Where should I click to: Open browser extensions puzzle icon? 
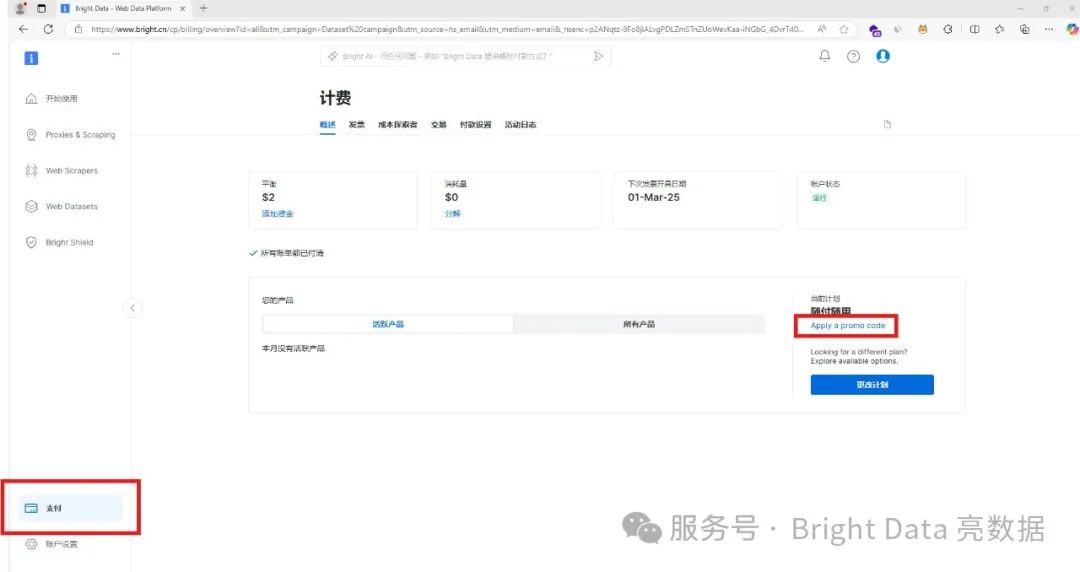click(948, 29)
